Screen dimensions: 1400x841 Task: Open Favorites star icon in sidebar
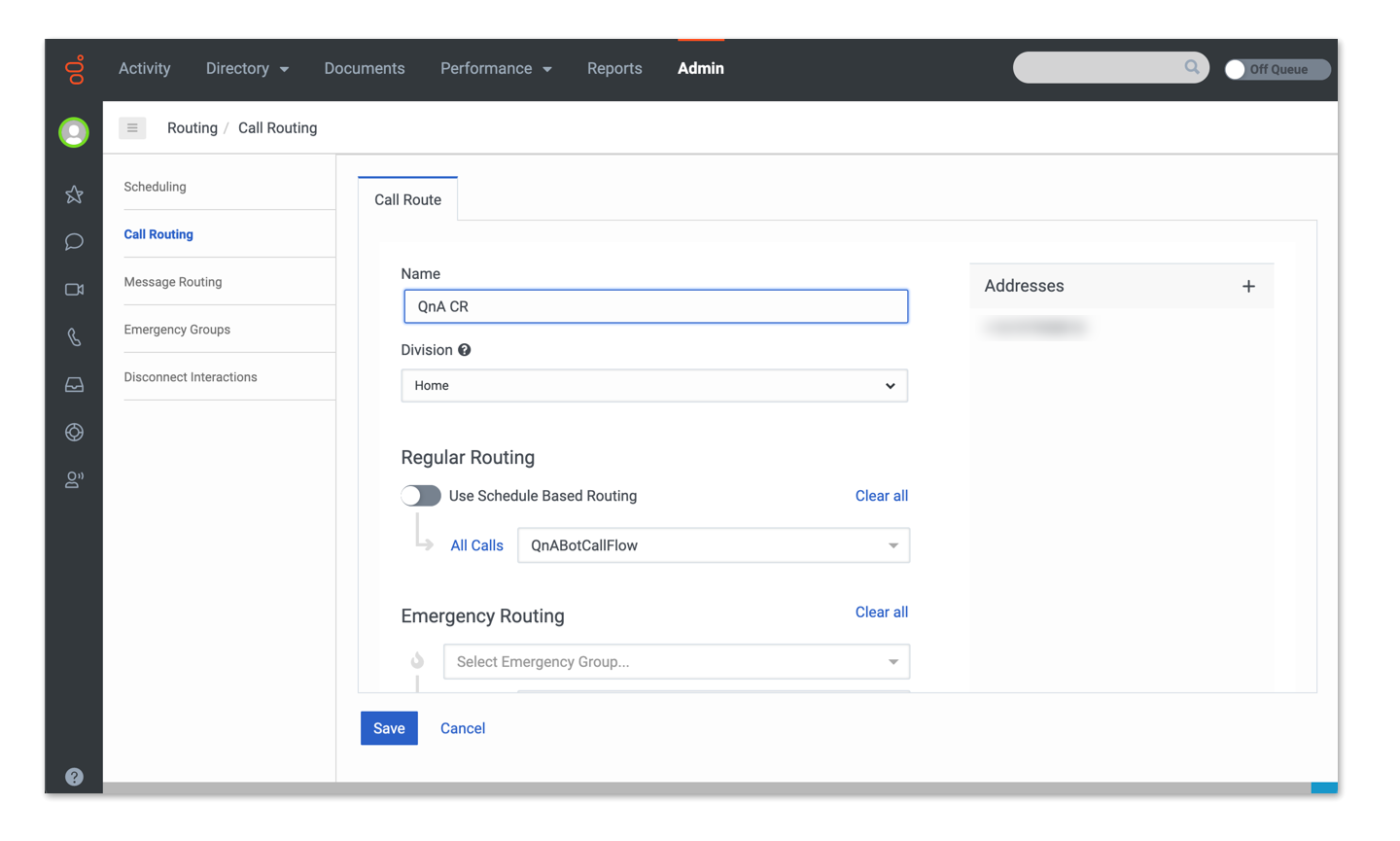tap(74, 194)
